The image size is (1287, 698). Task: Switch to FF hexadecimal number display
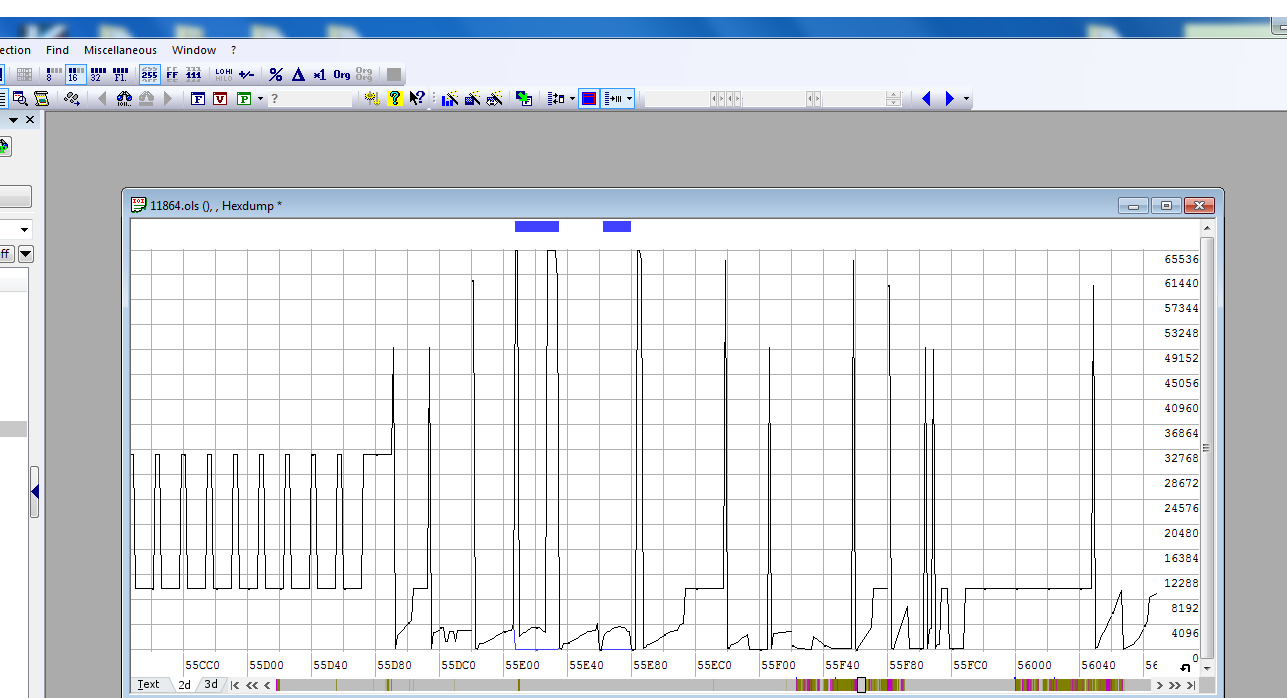pyautogui.click(x=172, y=74)
